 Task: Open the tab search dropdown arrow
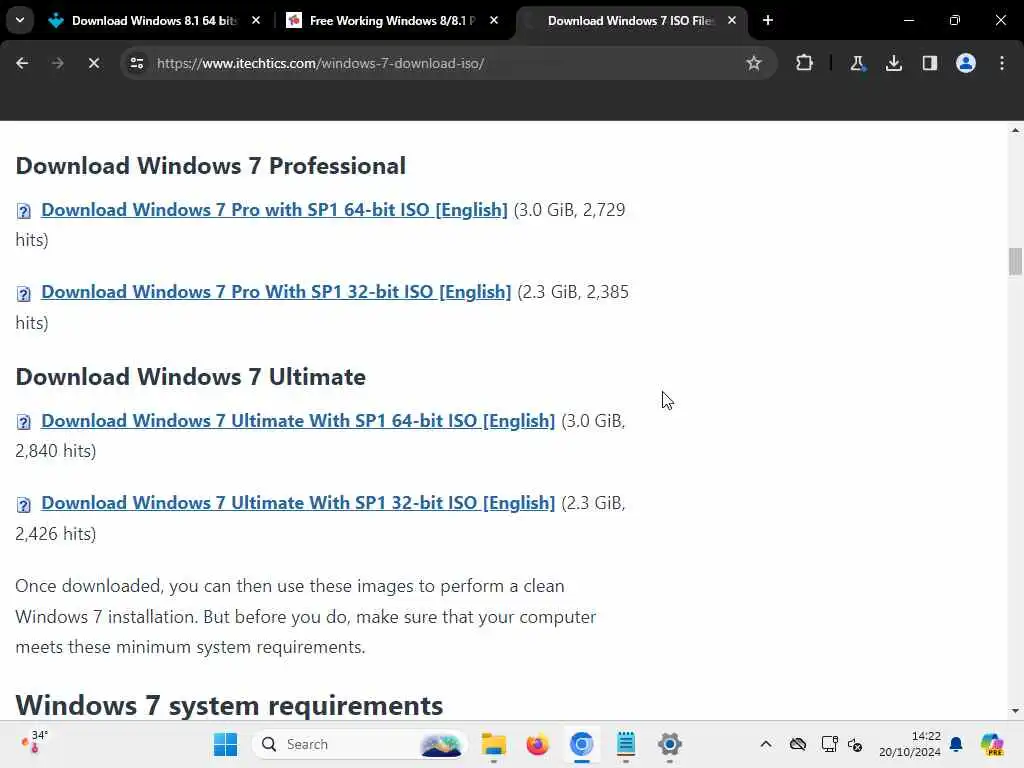coord(20,20)
